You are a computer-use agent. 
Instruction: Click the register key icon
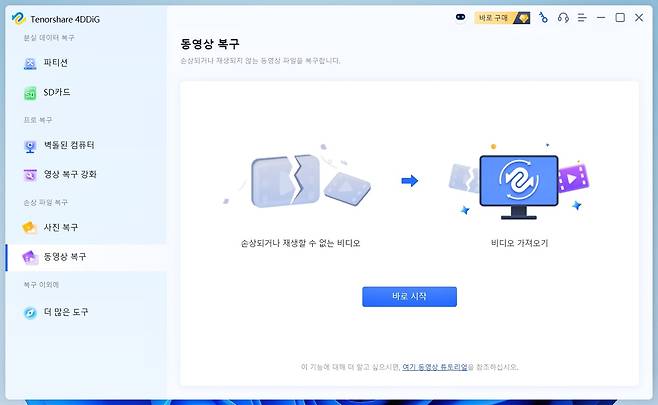pyautogui.click(x=543, y=18)
